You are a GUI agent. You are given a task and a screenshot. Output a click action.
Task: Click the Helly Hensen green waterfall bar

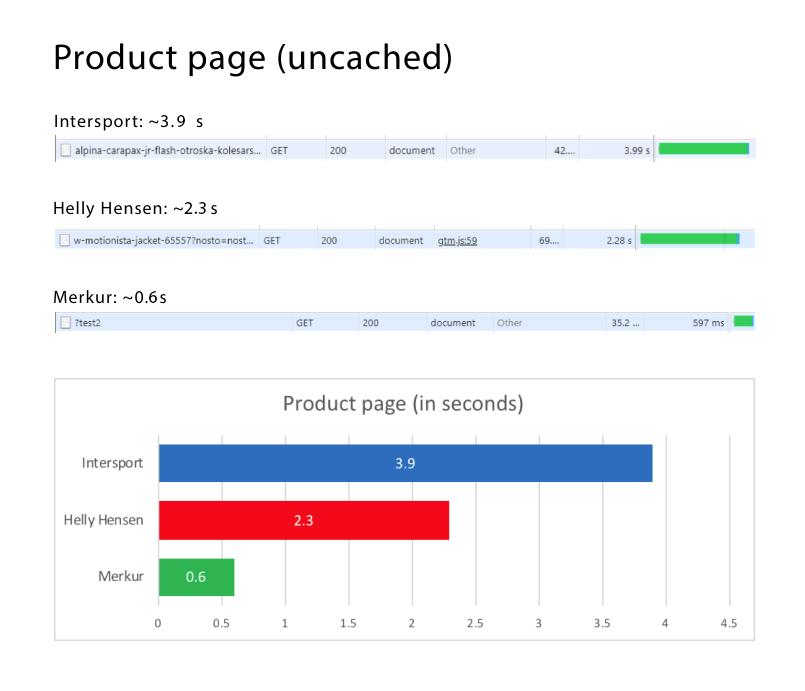click(x=689, y=239)
